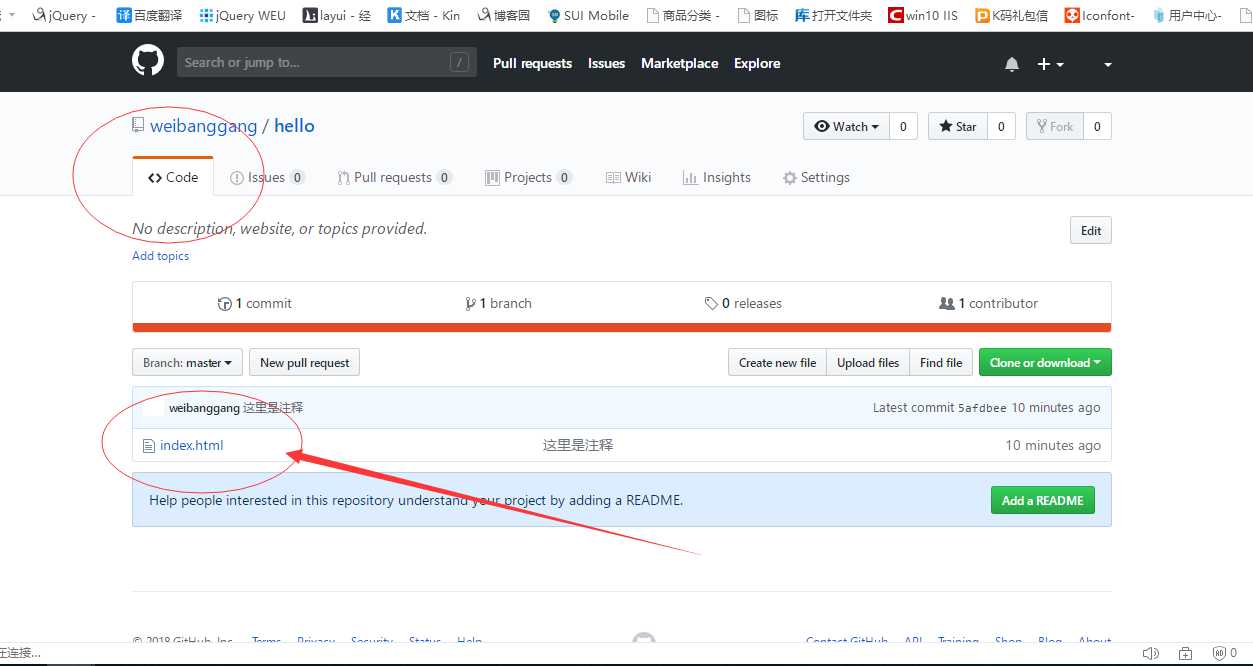Open the SUI Mobile bookmark
Screen dimensions: 1253x666
click(588, 15)
